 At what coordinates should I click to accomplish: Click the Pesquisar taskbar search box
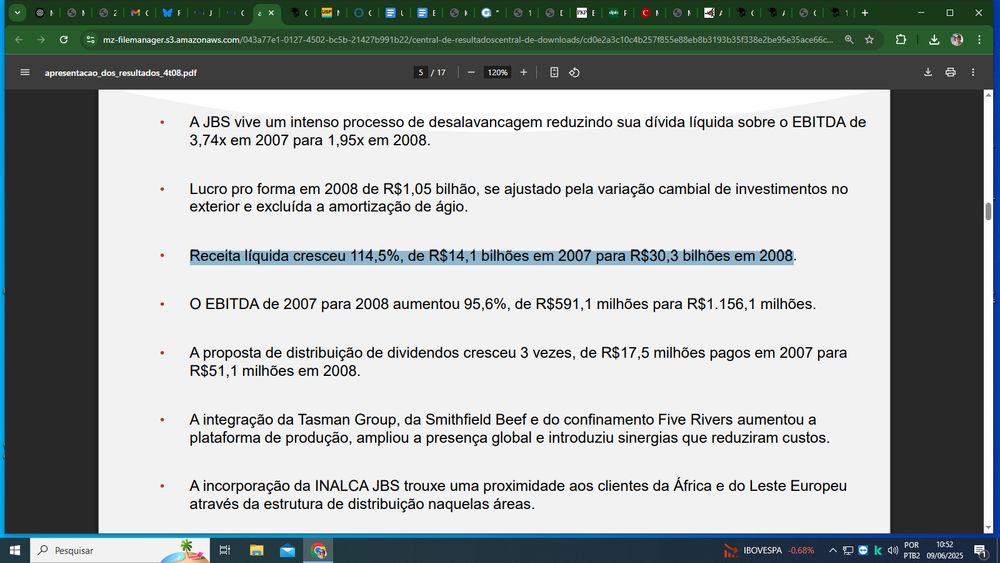pos(120,550)
